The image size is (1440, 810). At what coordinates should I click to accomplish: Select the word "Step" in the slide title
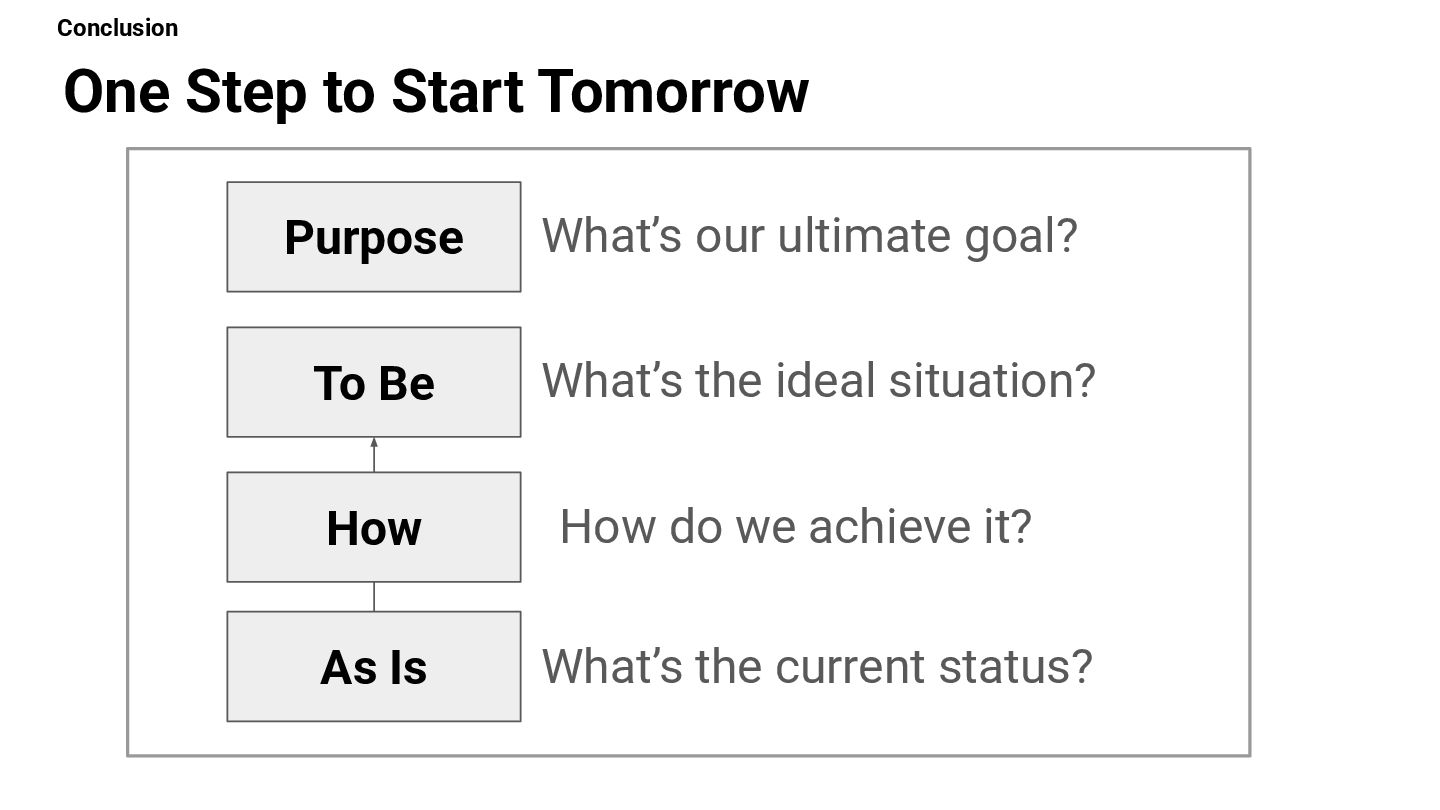tap(246, 93)
